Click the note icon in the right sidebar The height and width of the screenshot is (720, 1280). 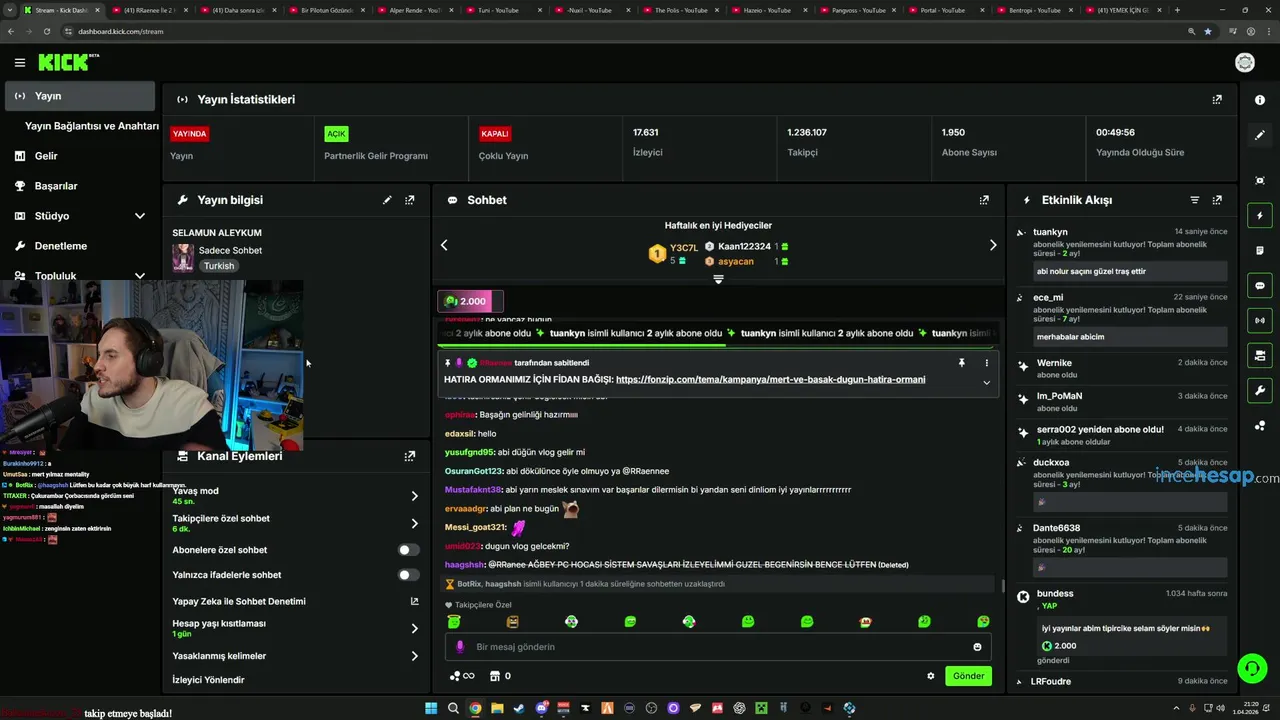(1260, 250)
